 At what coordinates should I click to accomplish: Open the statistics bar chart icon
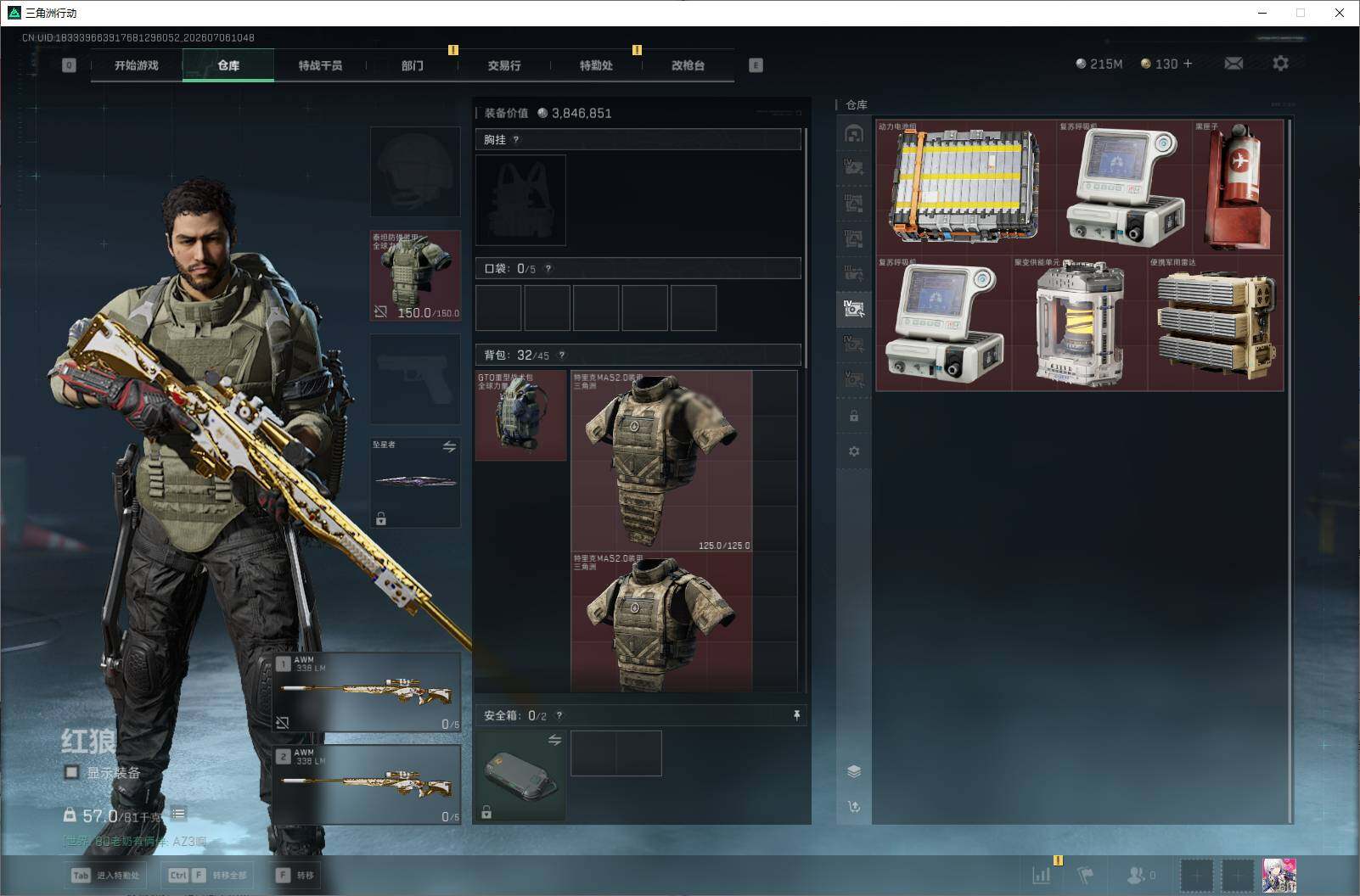tap(1041, 875)
